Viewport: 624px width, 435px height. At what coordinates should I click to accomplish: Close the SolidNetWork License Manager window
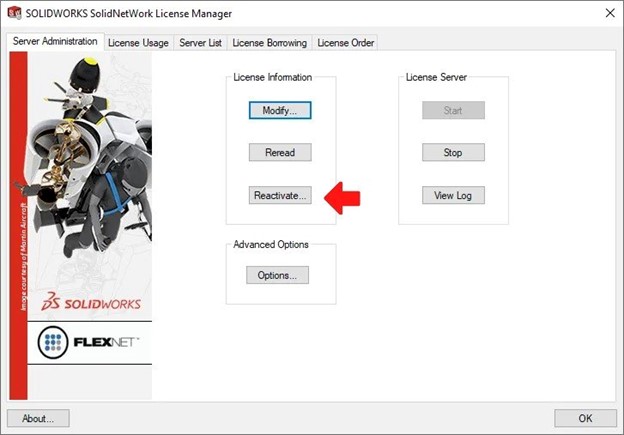click(x=609, y=13)
